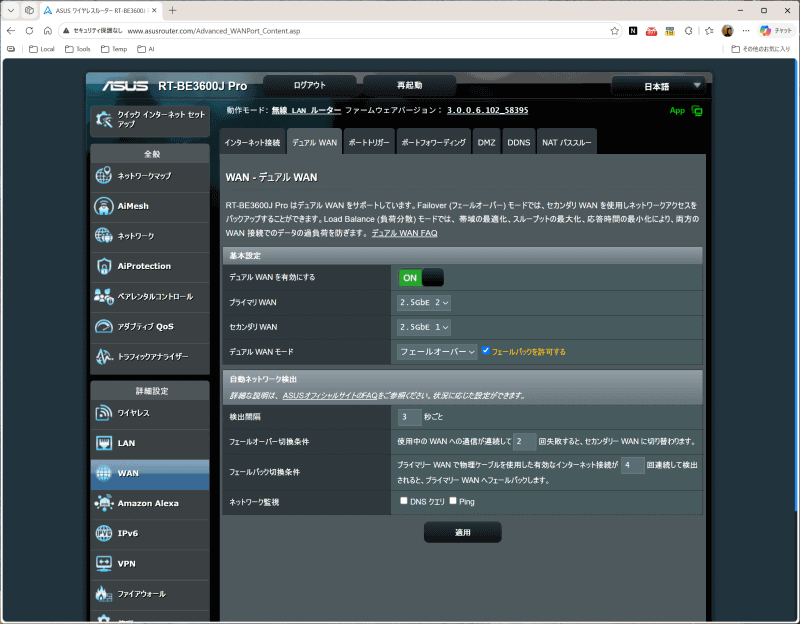
Task: Select the アダプティブ QoS gauge icon
Action: (104, 327)
